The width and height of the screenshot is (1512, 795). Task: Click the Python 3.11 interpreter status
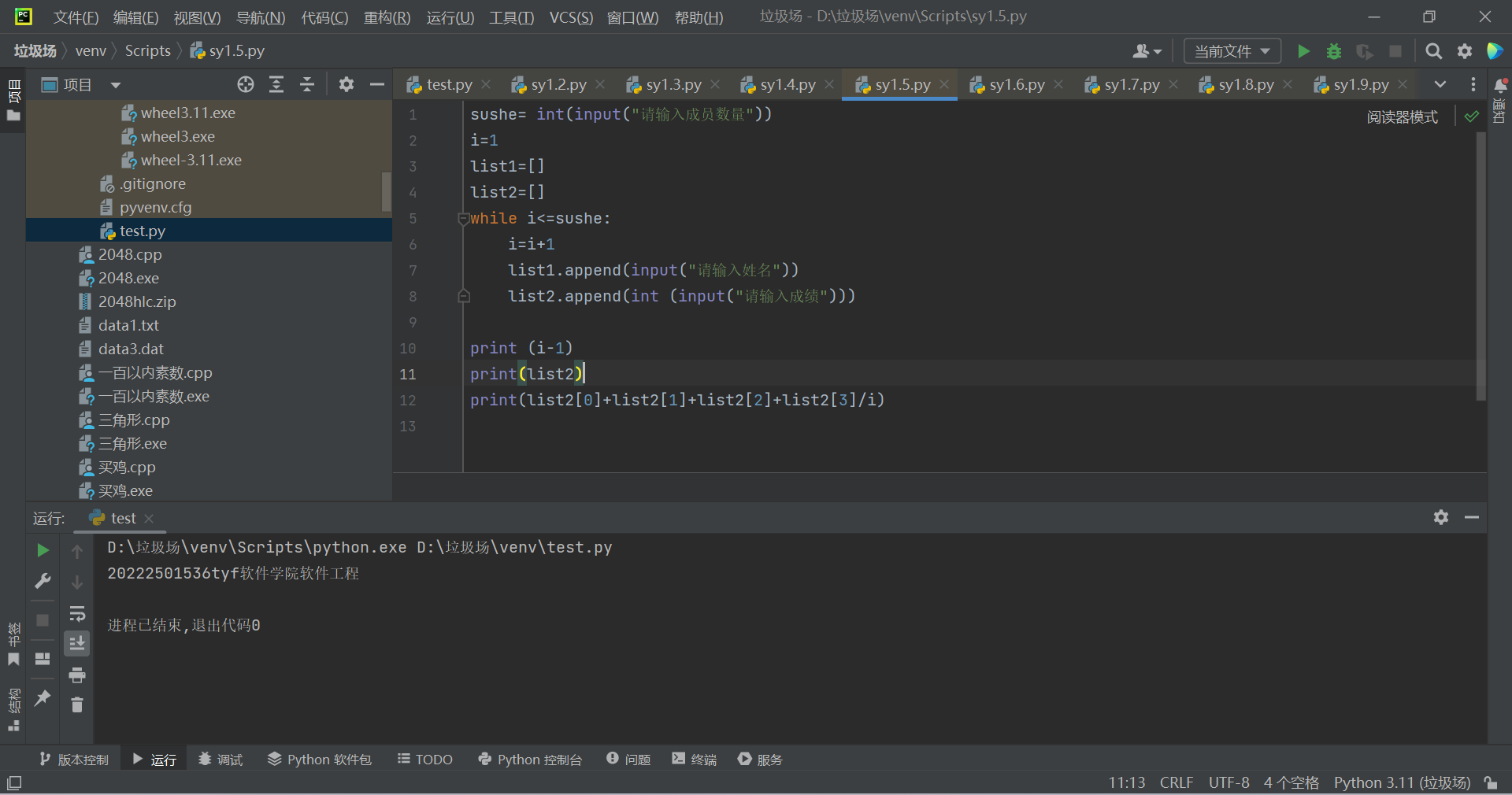pyautogui.click(x=1402, y=782)
